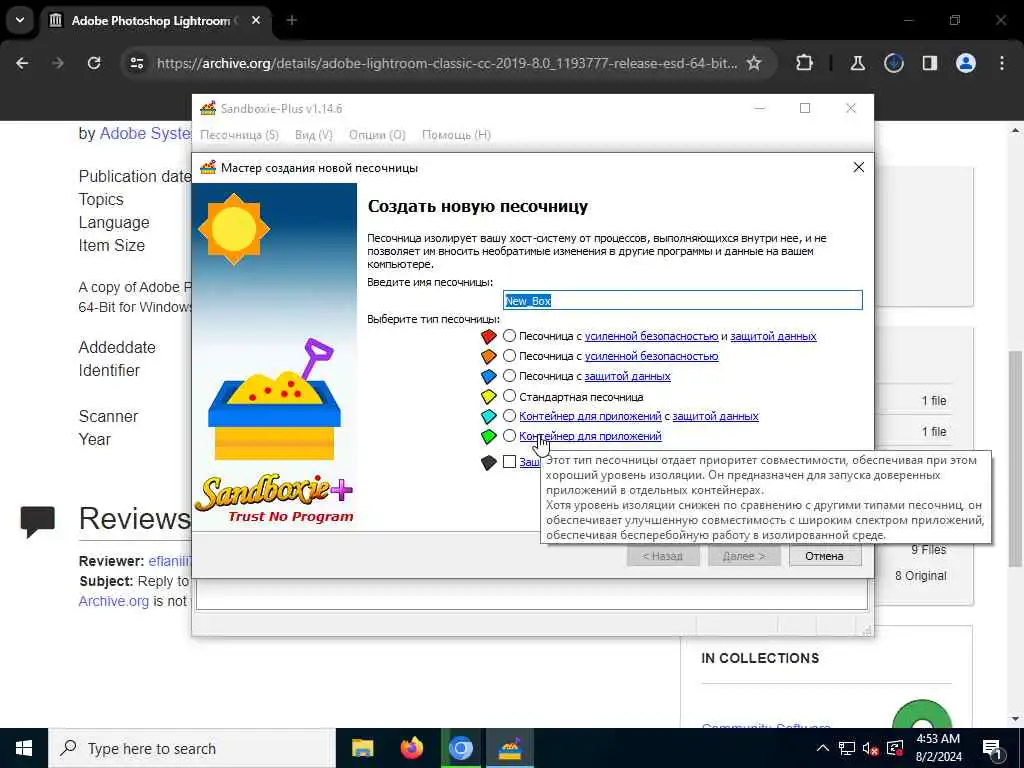Image resolution: width=1024 pixels, height=768 pixels.
Task: Go back in Chrome browser
Action: (22, 63)
